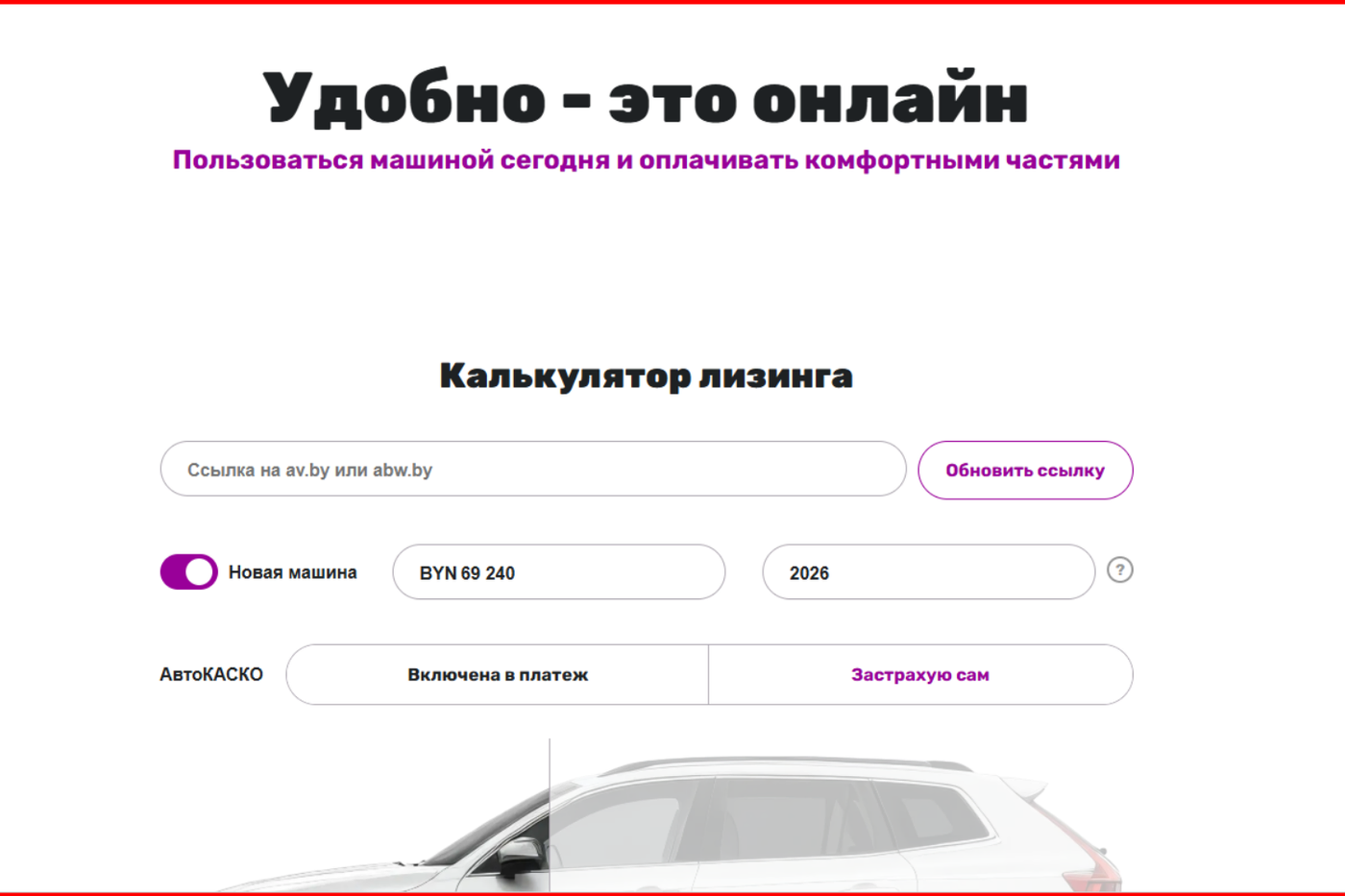Toggle the 'Новая машина' switch

188,571
